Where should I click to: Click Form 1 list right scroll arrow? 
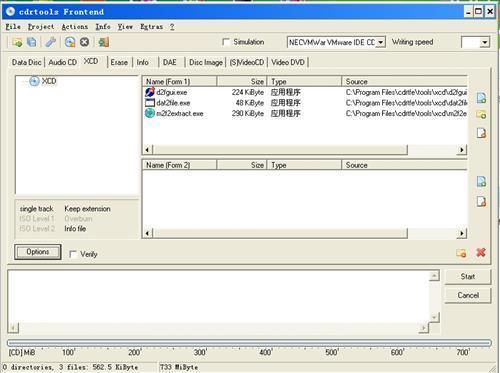point(462,150)
